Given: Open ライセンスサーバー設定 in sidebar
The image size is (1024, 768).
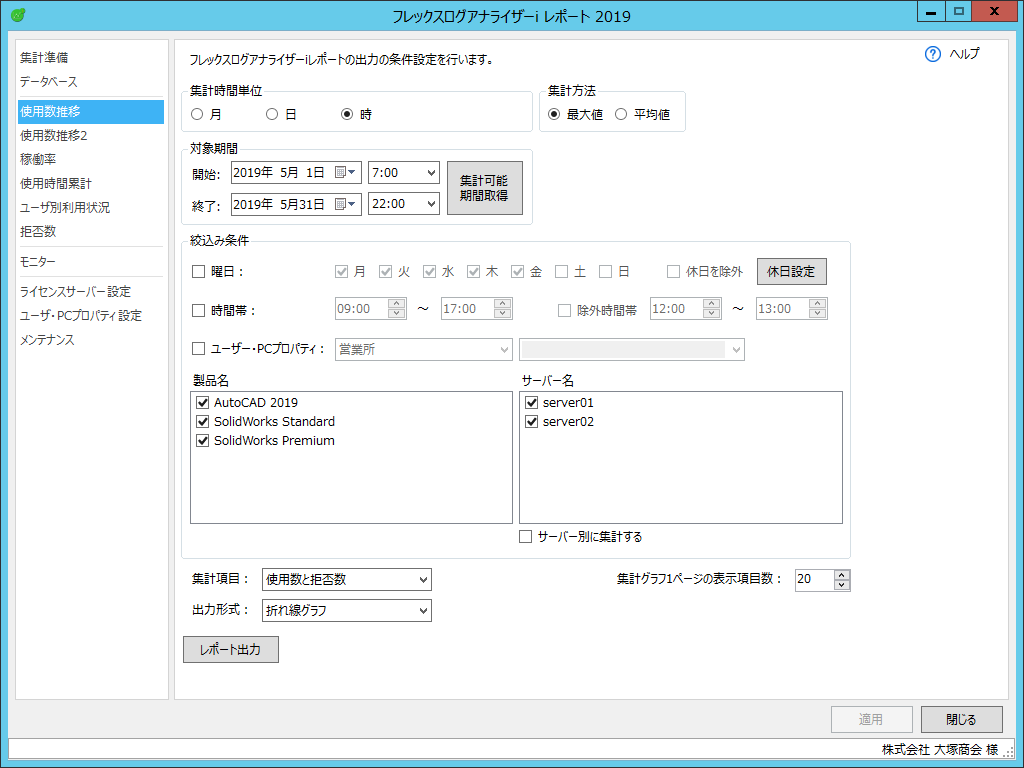Looking at the screenshot, I should (75, 291).
